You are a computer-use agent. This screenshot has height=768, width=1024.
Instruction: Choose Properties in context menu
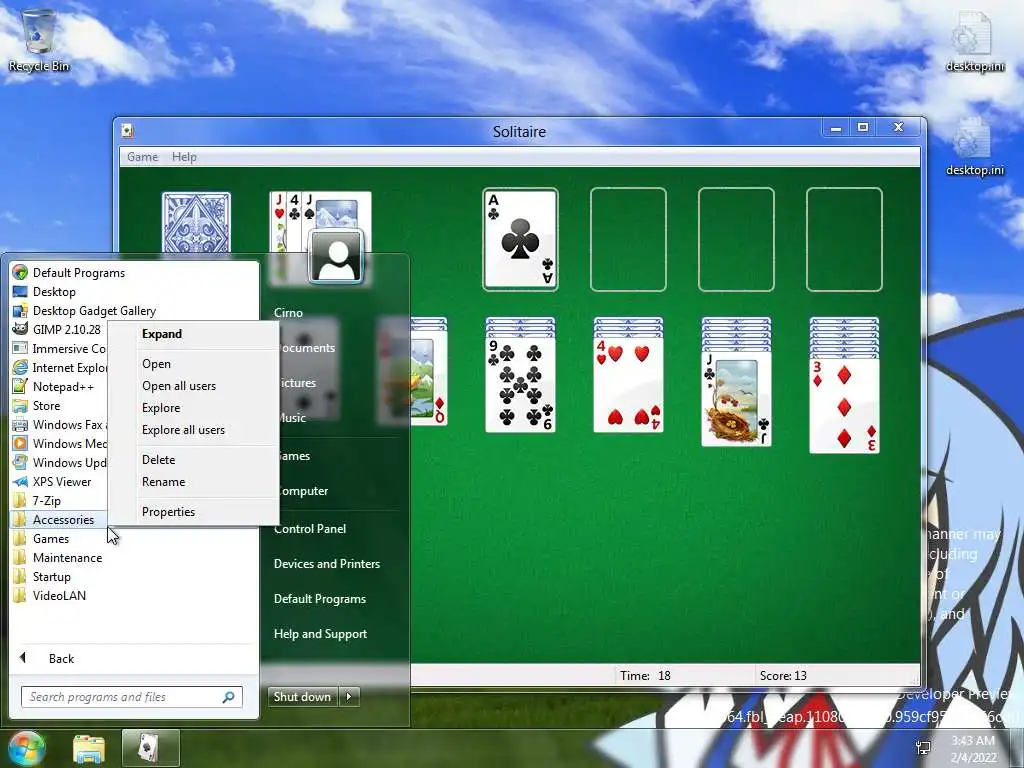[x=193, y=512]
